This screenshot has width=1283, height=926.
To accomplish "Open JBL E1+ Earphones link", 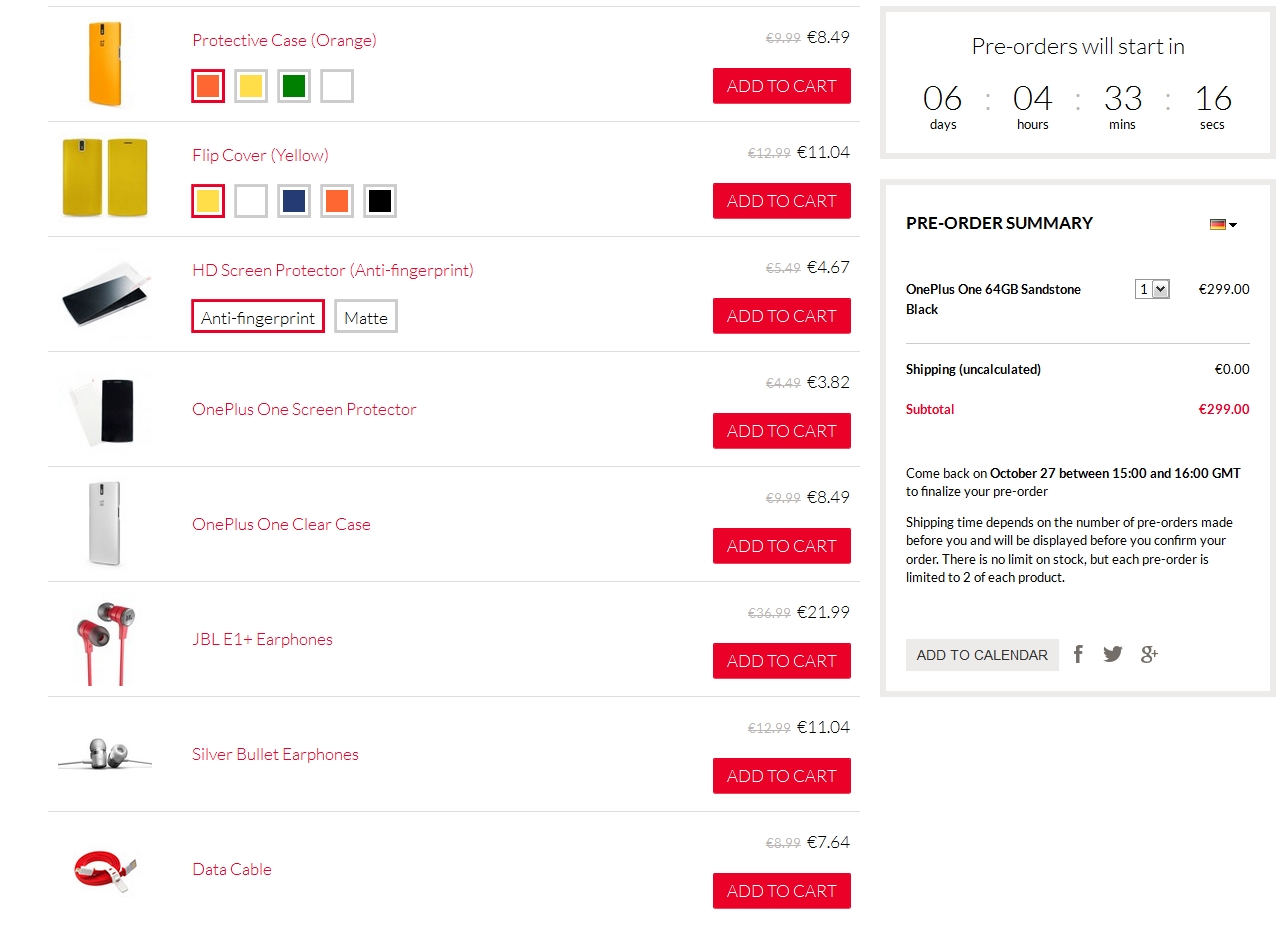I will pos(262,639).
